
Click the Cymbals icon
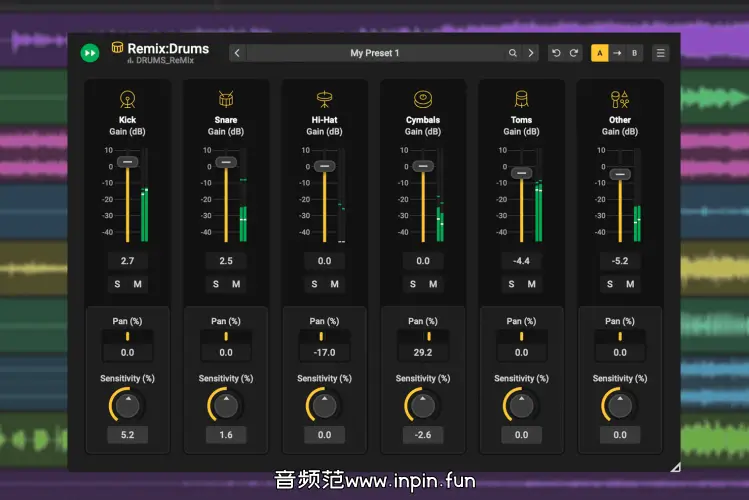tap(423, 99)
